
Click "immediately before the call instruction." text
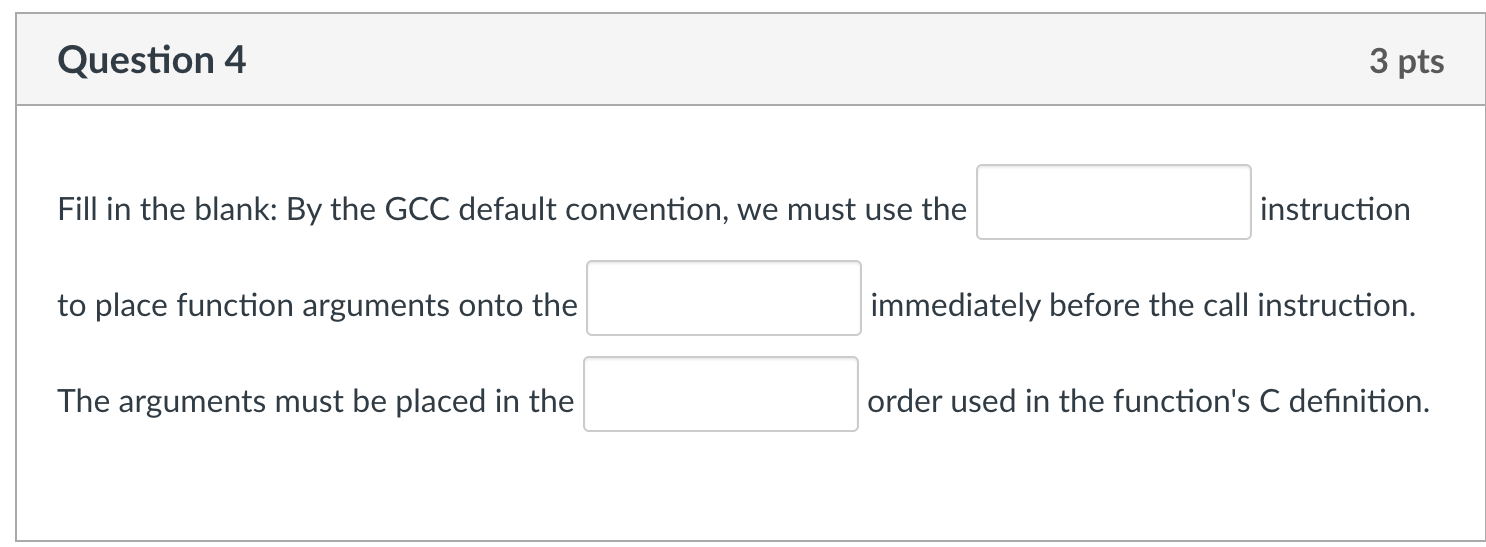(x=1143, y=306)
